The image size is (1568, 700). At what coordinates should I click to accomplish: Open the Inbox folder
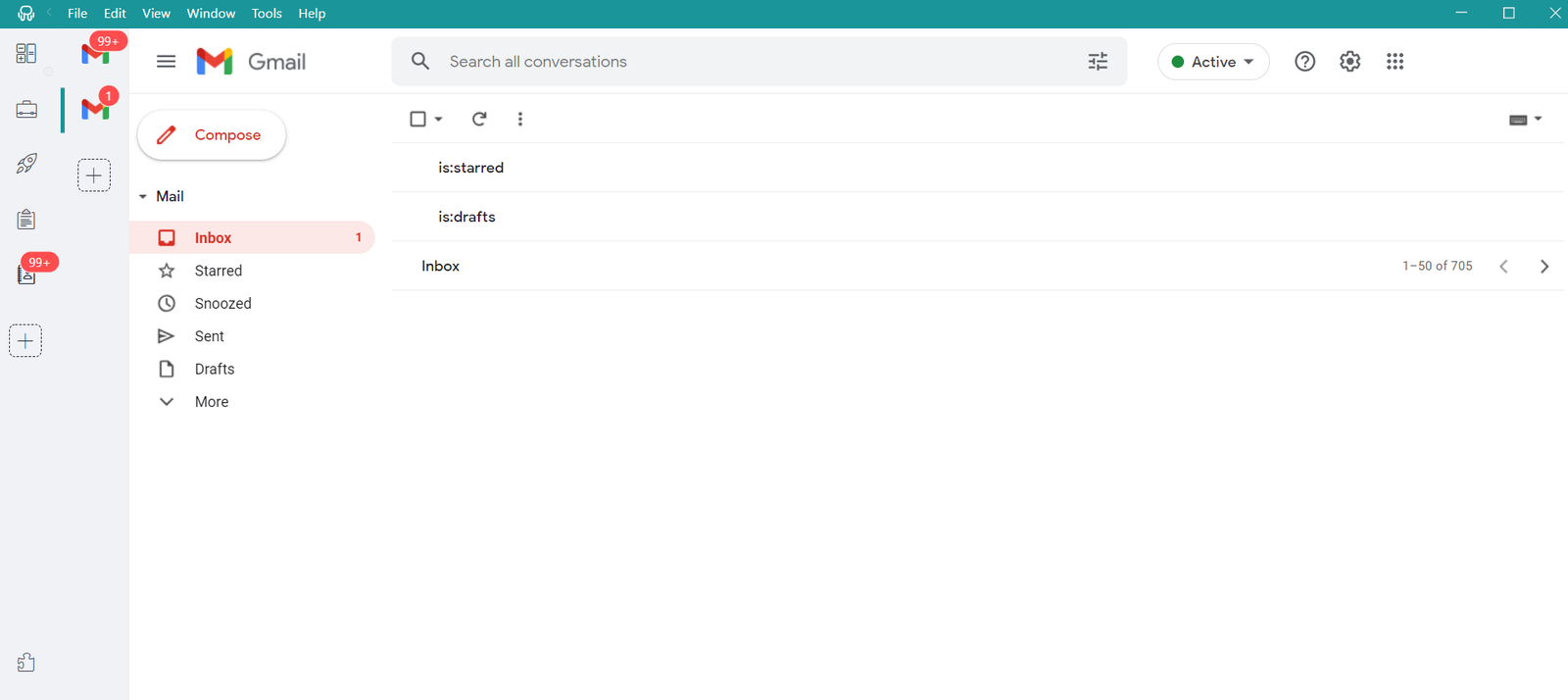[253, 237]
